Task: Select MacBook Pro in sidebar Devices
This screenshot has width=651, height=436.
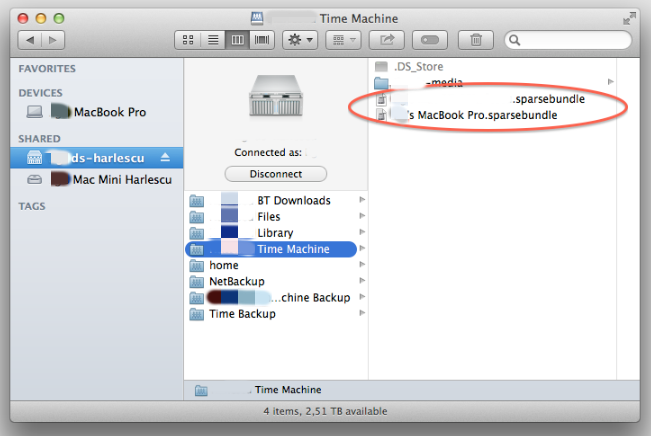Action: click(109, 112)
